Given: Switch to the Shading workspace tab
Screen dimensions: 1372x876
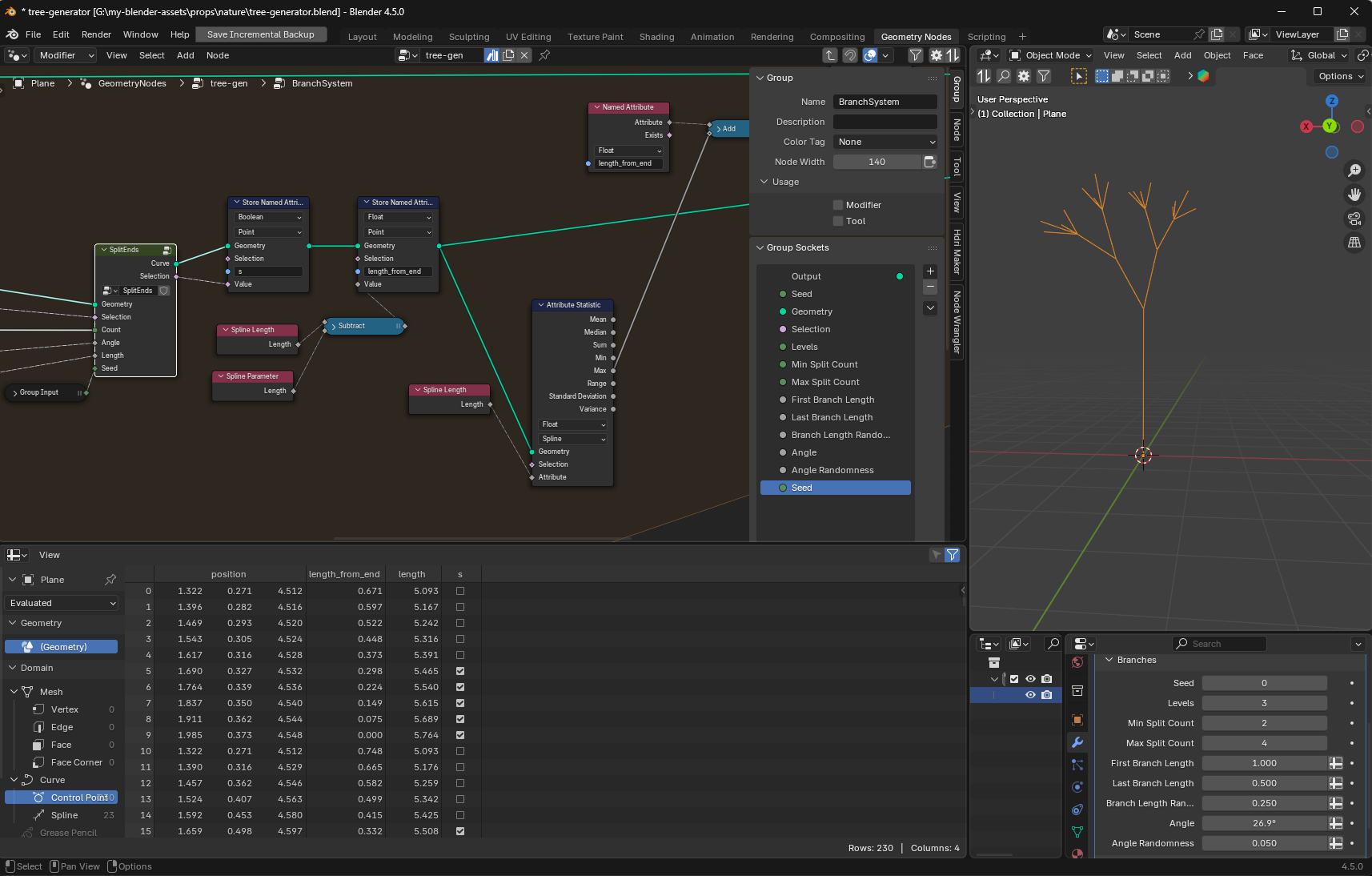Looking at the screenshot, I should click(x=656, y=37).
